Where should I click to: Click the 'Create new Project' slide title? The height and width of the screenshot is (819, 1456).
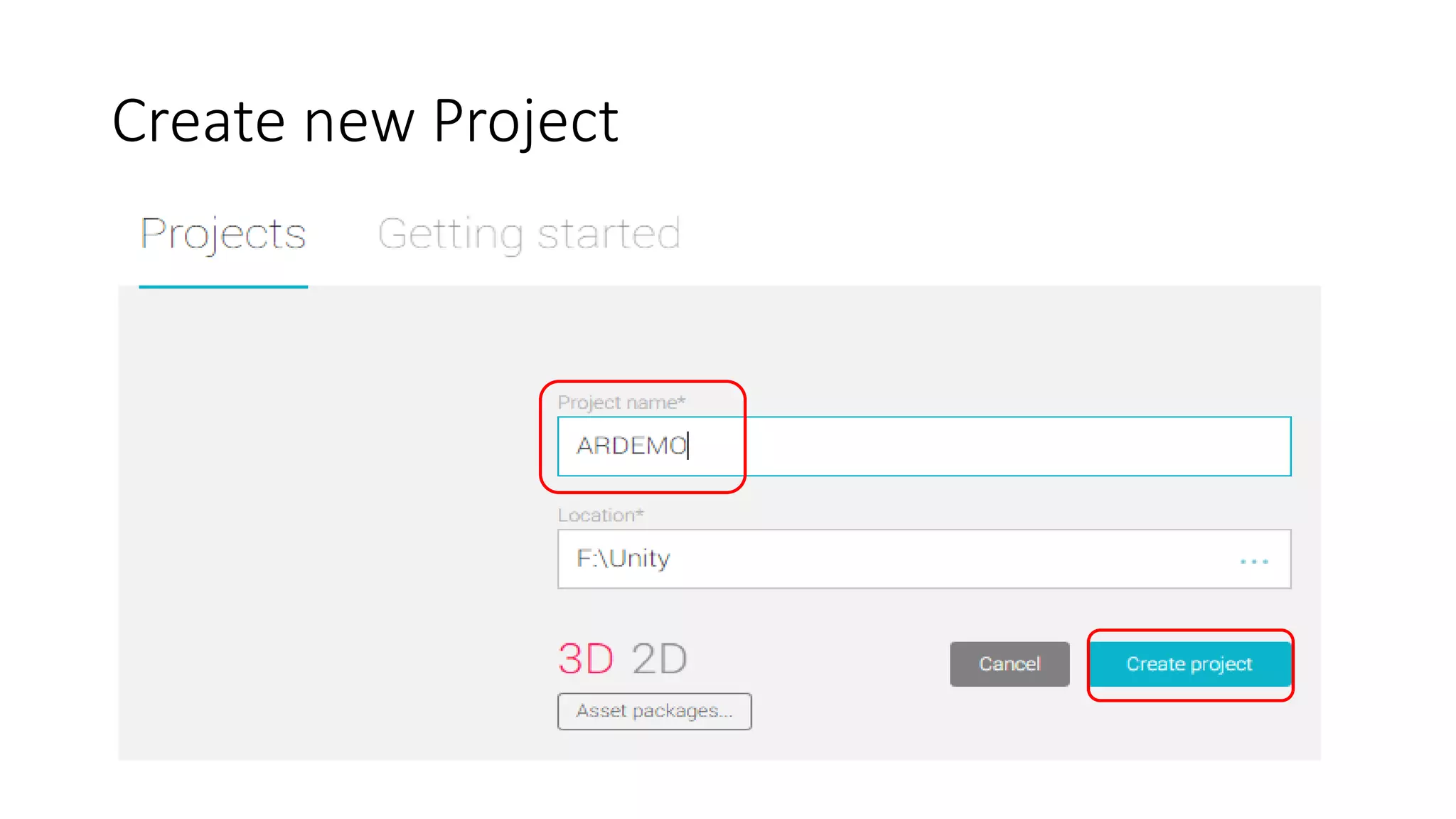point(365,122)
